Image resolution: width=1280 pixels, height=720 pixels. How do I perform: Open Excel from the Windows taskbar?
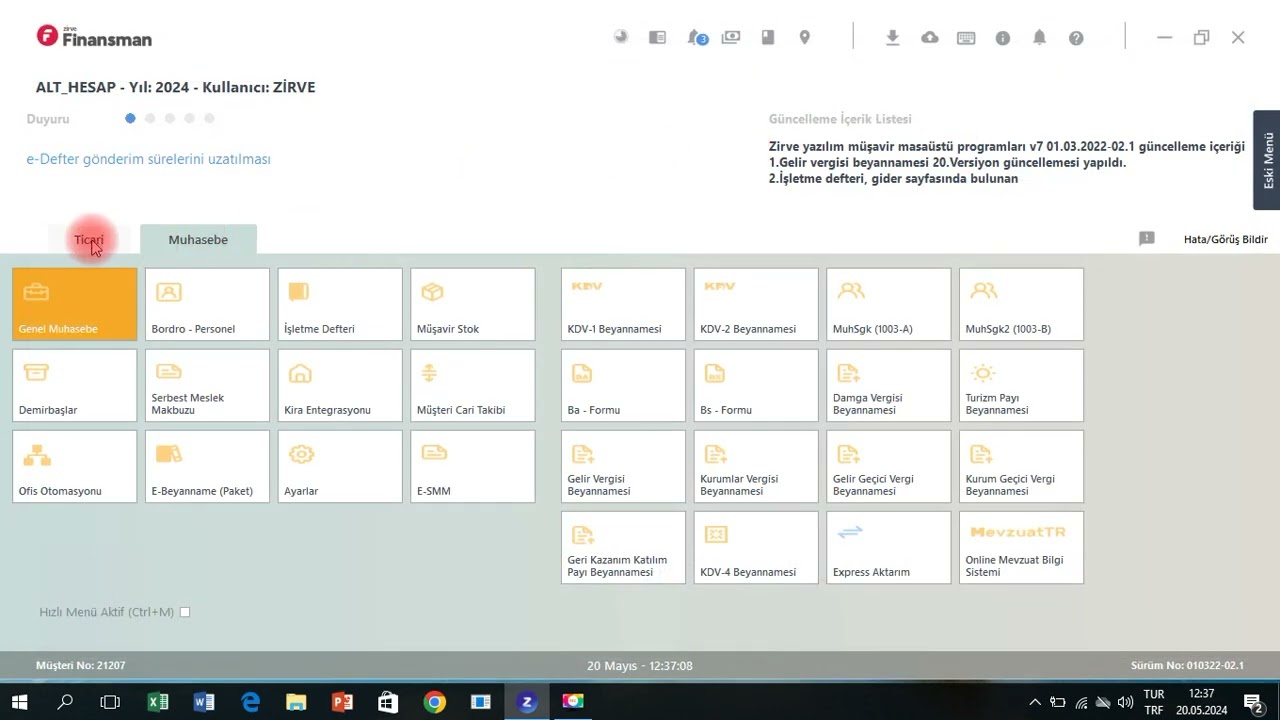tap(158, 702)
